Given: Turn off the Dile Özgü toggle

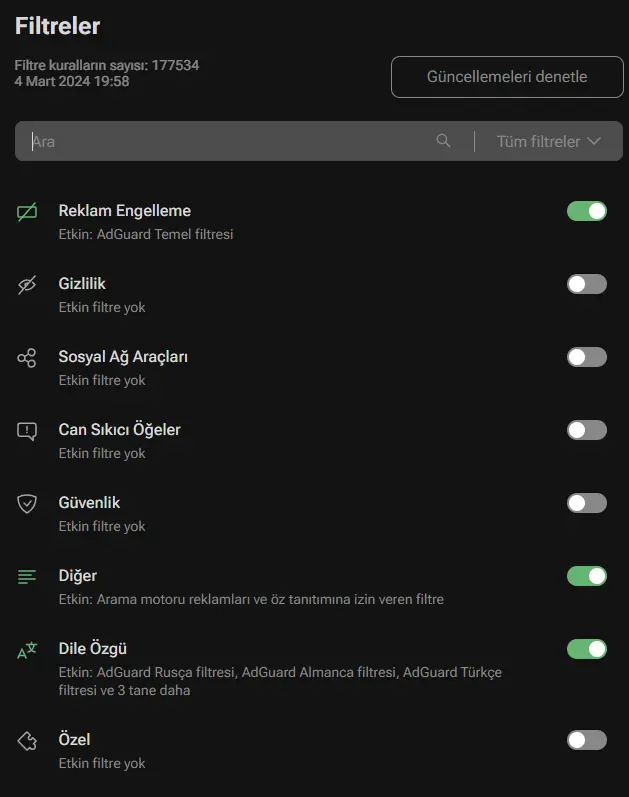Looking at the screenshot, I should click(x=587, y=649).
